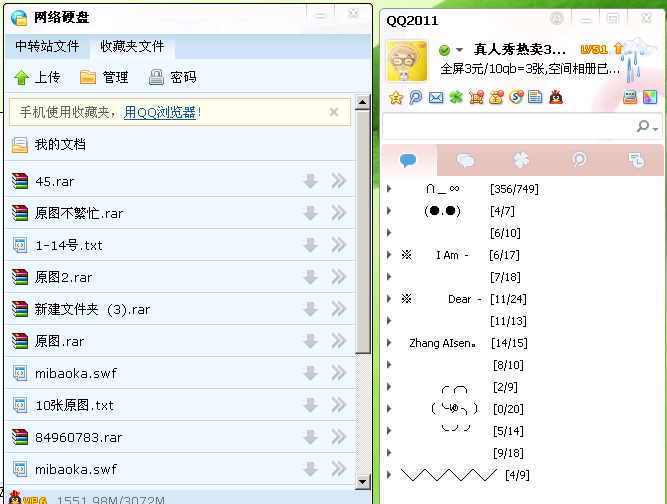
Task: Select the 45.rar file name
Action: click(x=54, y=182)
